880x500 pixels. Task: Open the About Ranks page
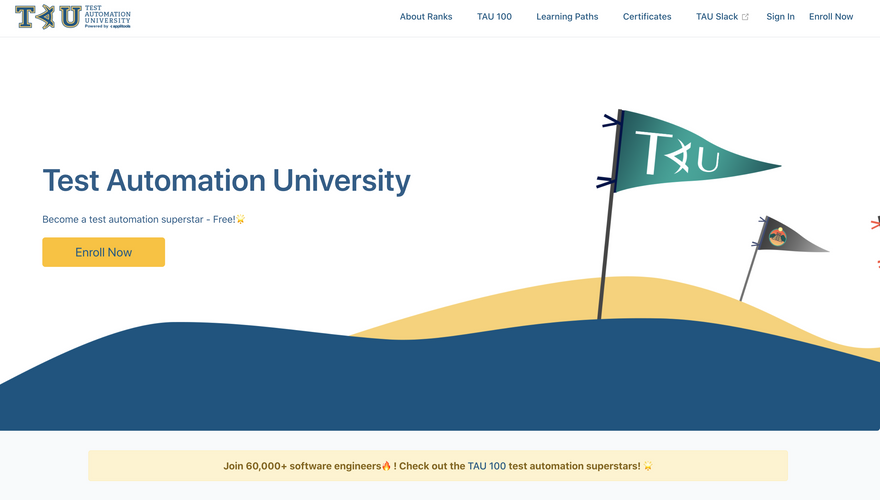coord(426,17)
